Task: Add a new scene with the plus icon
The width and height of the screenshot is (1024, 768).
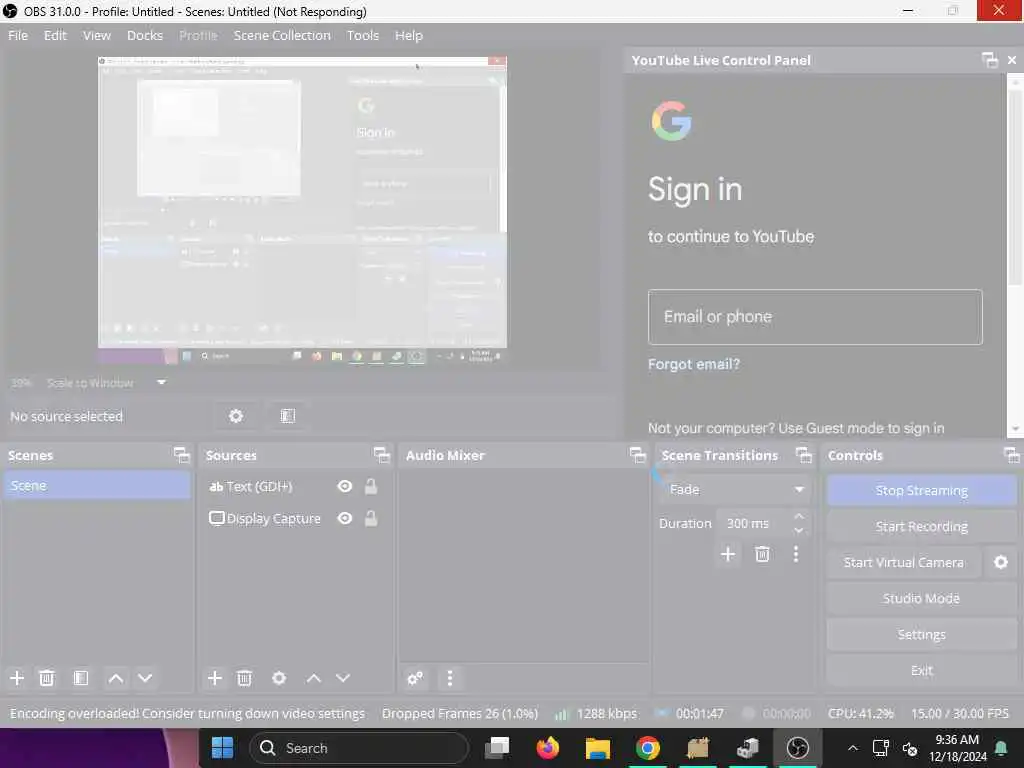Action: tap(17, 678)
